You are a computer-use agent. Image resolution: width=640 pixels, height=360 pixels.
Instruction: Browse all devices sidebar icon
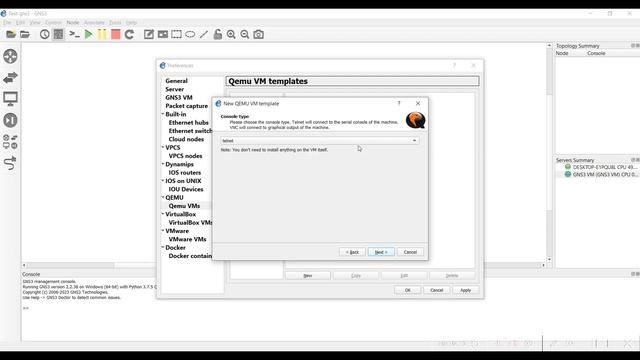pos(10,142)
